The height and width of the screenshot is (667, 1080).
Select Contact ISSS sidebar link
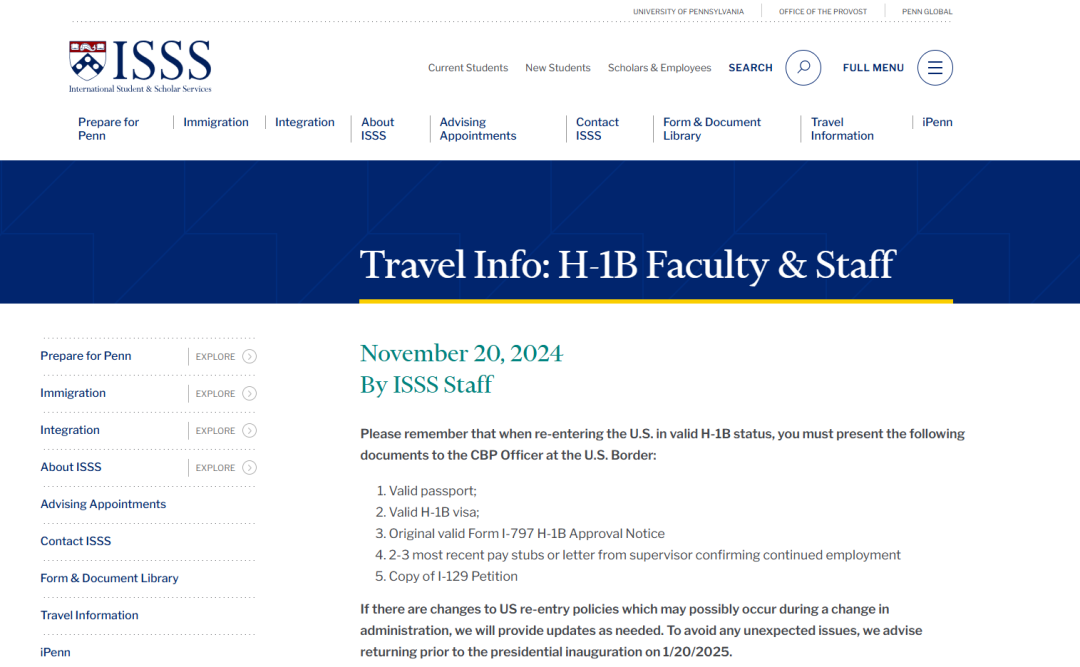[75, 542]
